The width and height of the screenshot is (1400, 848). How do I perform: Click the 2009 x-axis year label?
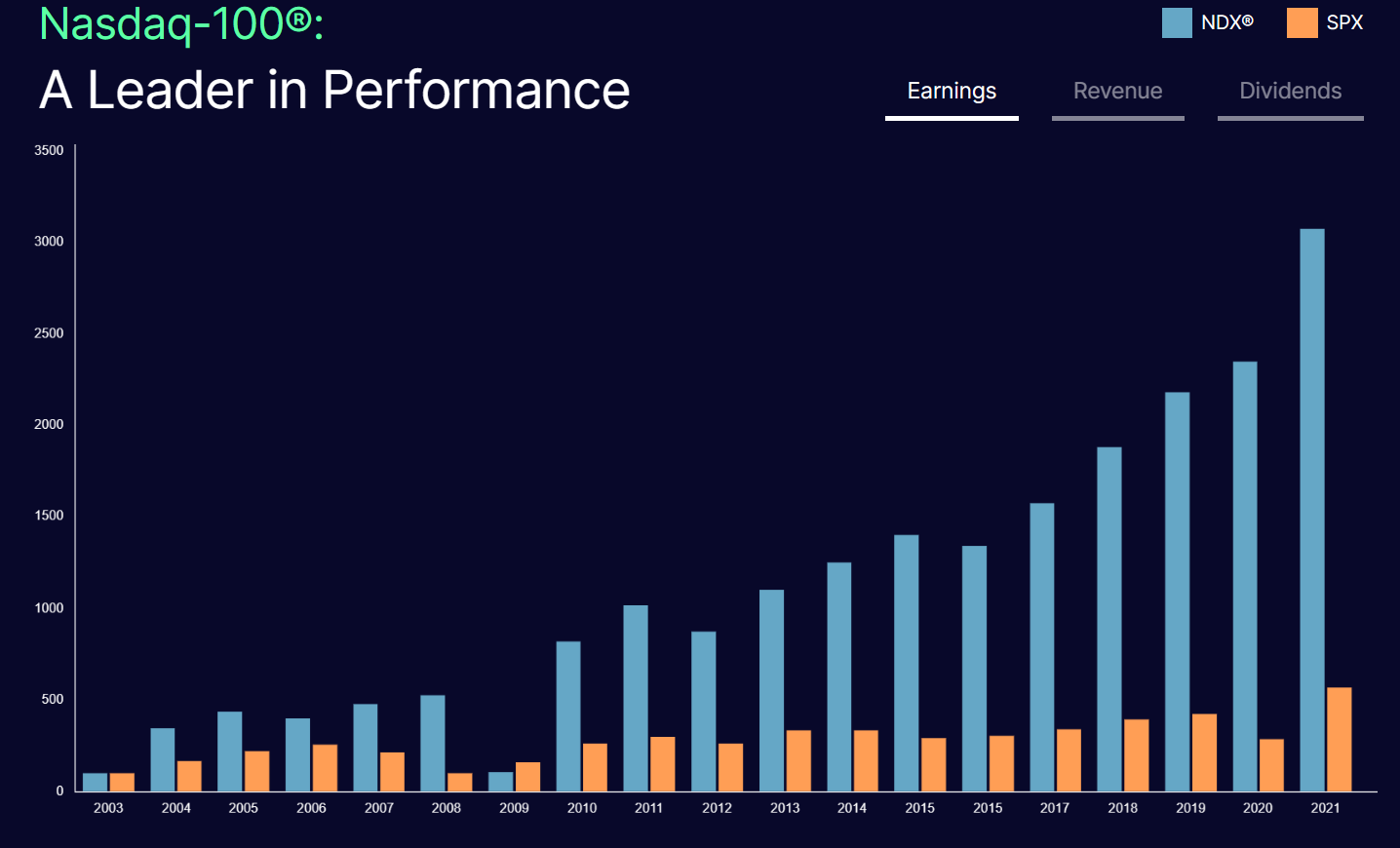click(x=514, y=808)
